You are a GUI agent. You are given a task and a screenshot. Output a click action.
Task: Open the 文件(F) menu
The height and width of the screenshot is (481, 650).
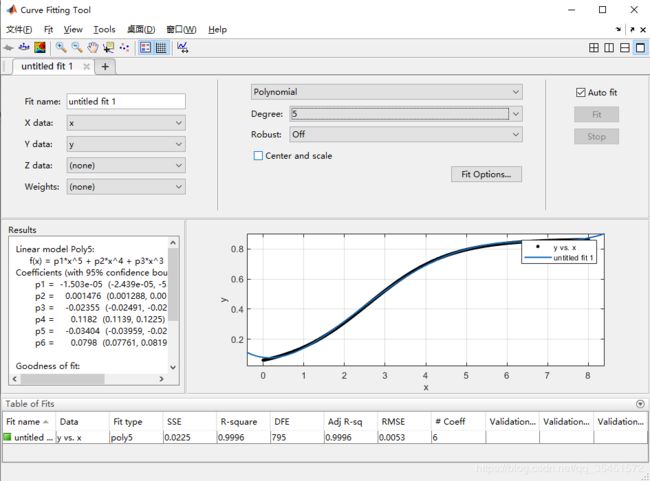[19, 29]
